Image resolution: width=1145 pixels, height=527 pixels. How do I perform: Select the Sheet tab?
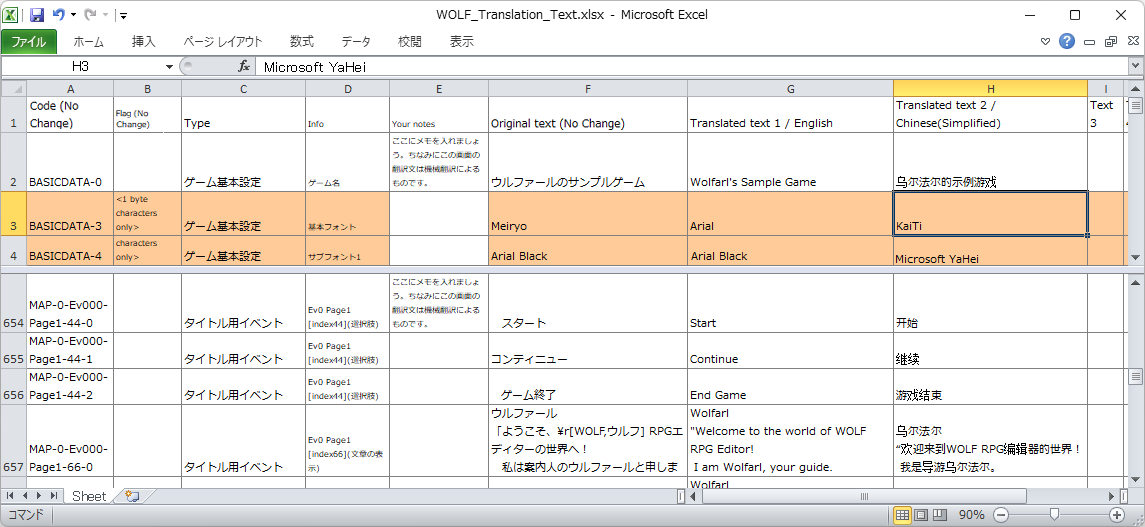coord(88,496)
